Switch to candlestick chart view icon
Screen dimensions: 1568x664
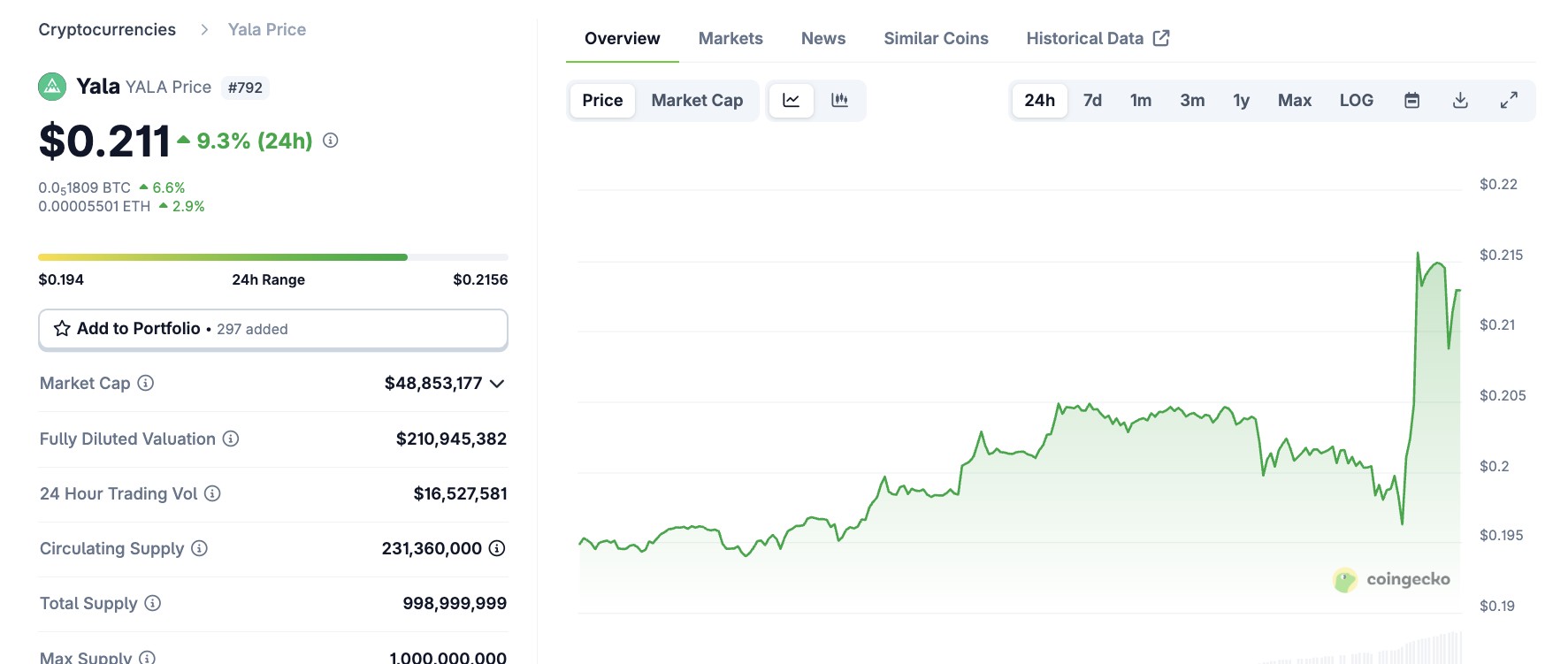coord(840,101)
